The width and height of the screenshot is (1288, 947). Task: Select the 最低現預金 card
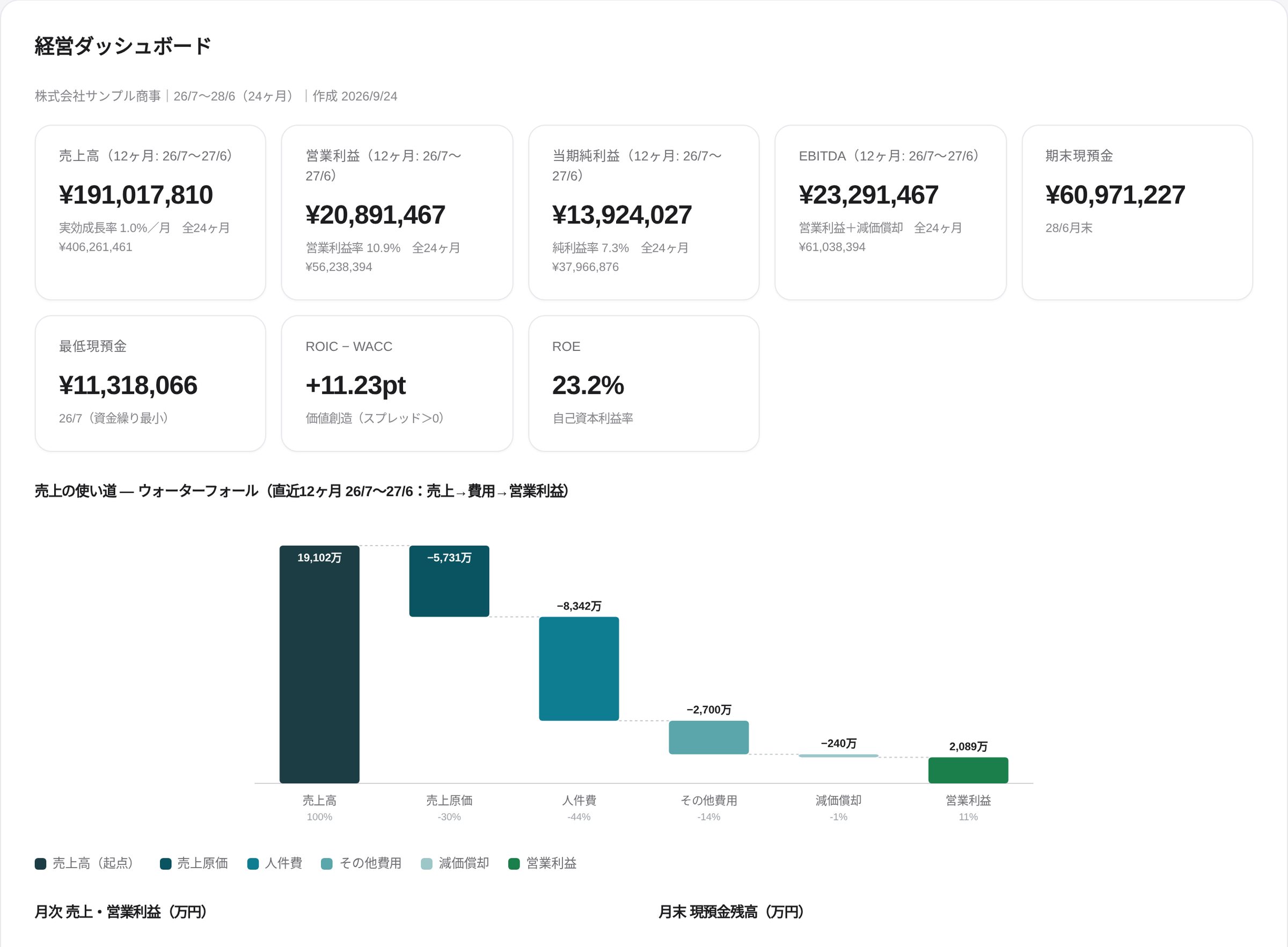pyautogui.click(x=150, y=384)
